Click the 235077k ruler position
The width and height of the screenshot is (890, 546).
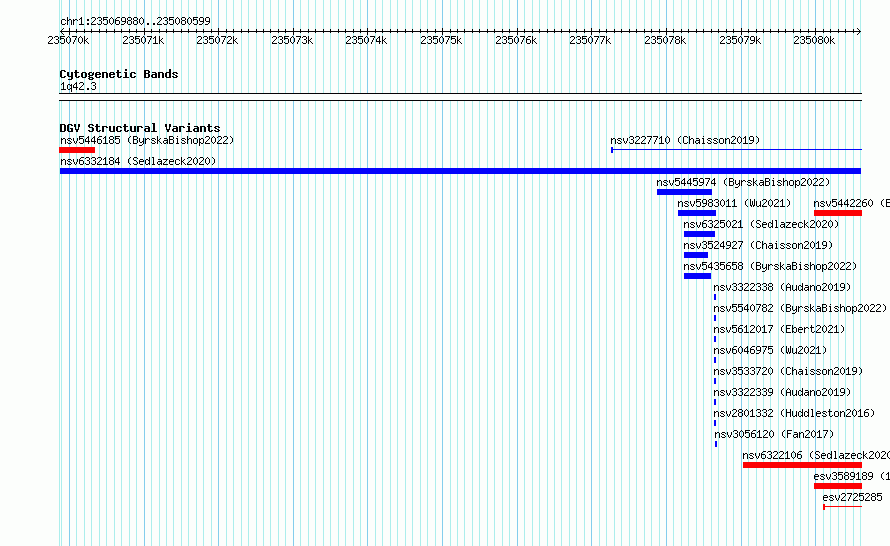590,40
